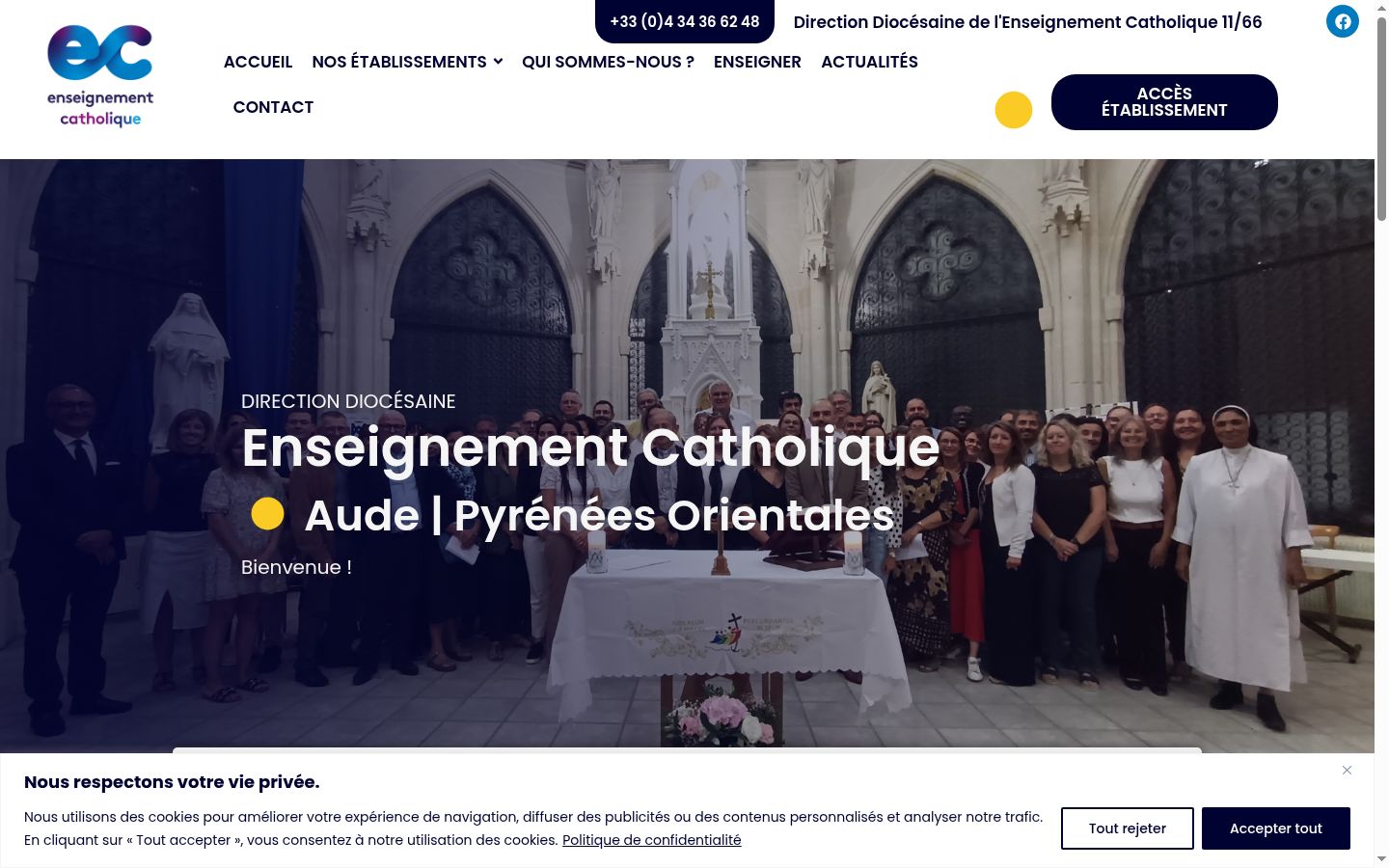Call the +33 (0)4 34 36 62 48 number
1389x868 pixels.
tap(685, 21)
